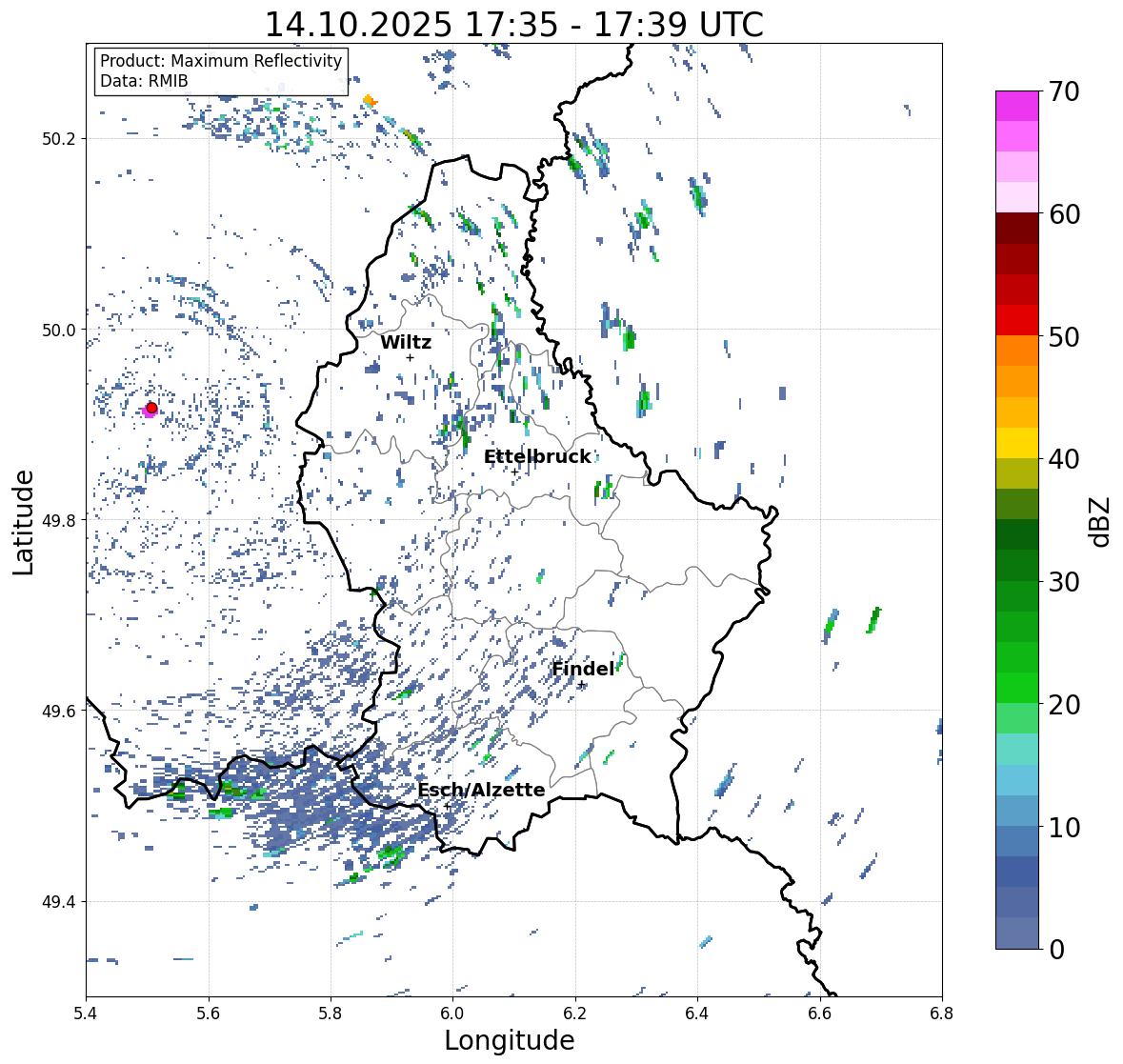Viewport: 1123px width, 1064px height.
Task: Click the 20 tick label on the colorbar
Action: pos(1064,705)
